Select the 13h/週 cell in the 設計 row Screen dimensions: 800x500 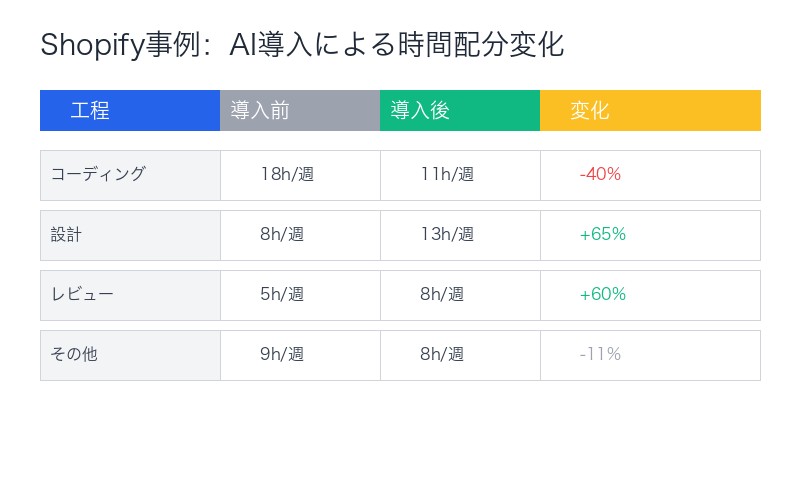click(460, 235)
